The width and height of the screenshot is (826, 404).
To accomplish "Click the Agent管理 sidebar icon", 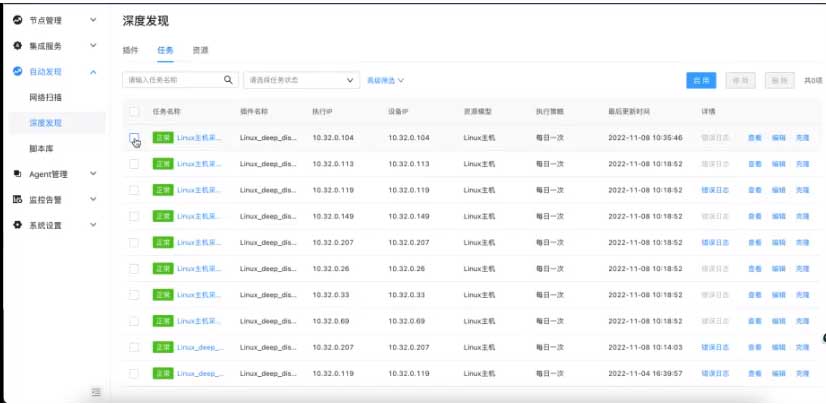I will 17,173.
